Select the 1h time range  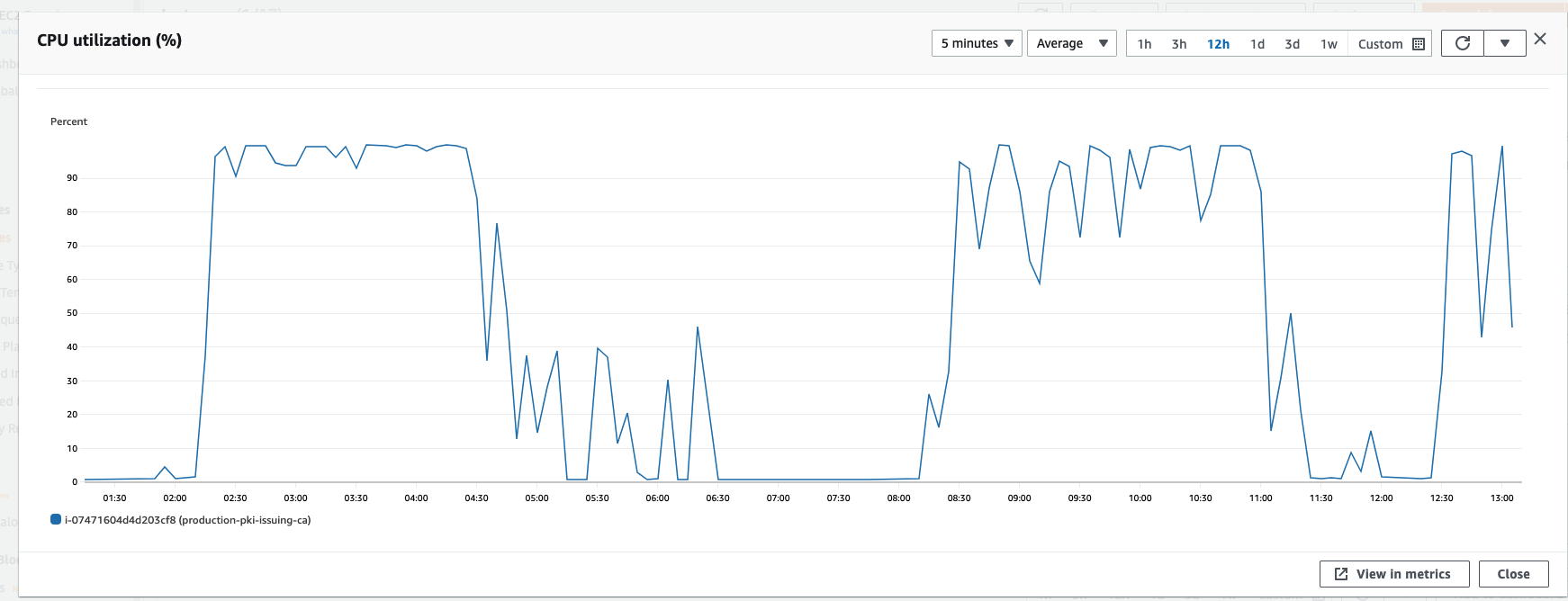(x=1144, y=44)
